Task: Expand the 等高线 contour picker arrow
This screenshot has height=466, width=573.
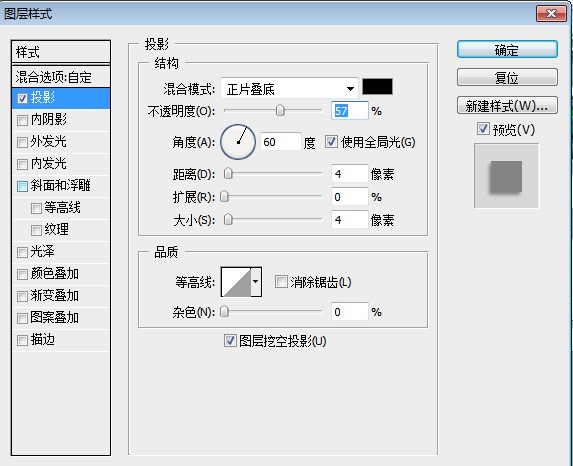Action: [256, 282]
